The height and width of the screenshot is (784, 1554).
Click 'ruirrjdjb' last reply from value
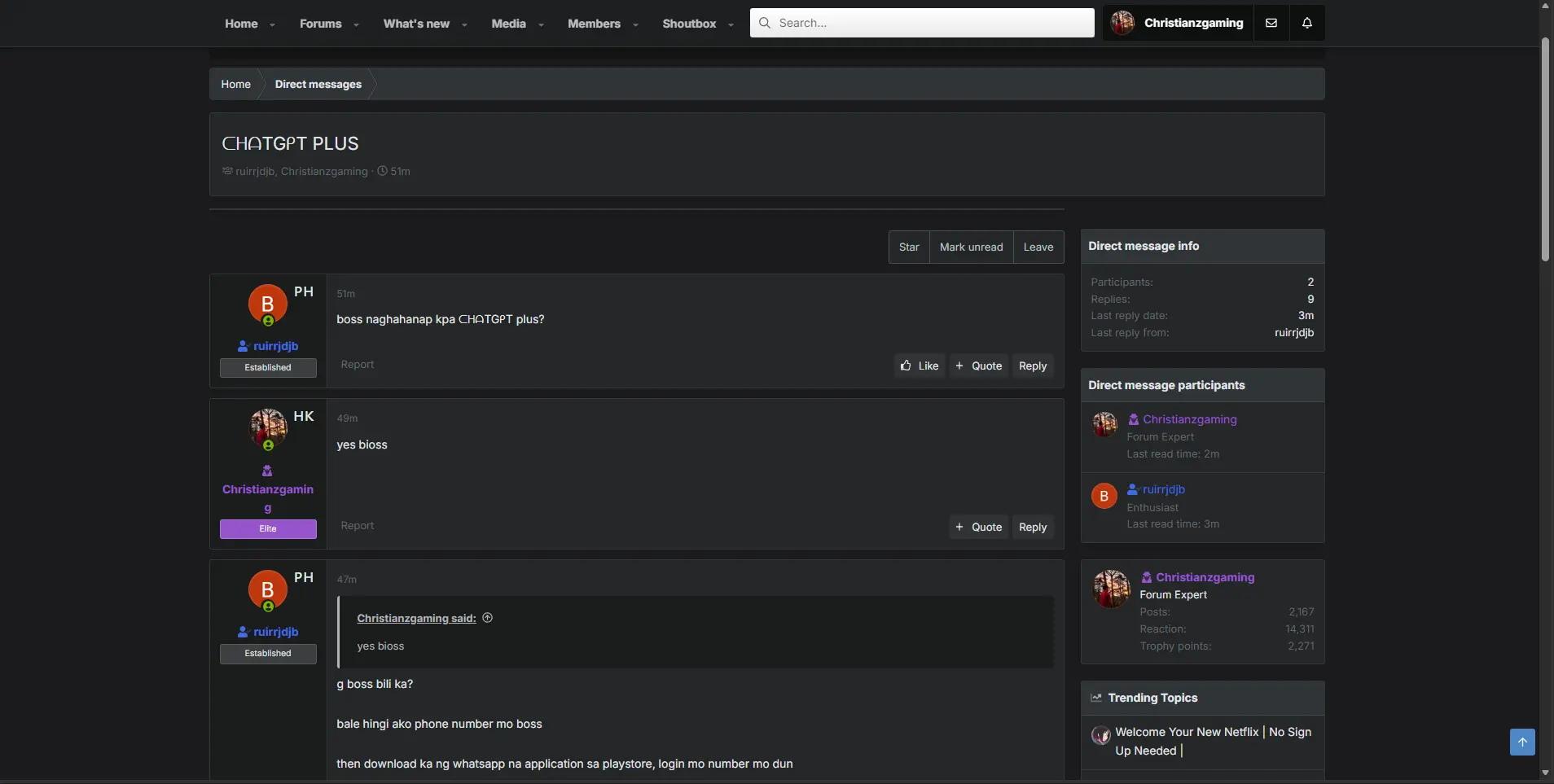(x=1293, y=332)
